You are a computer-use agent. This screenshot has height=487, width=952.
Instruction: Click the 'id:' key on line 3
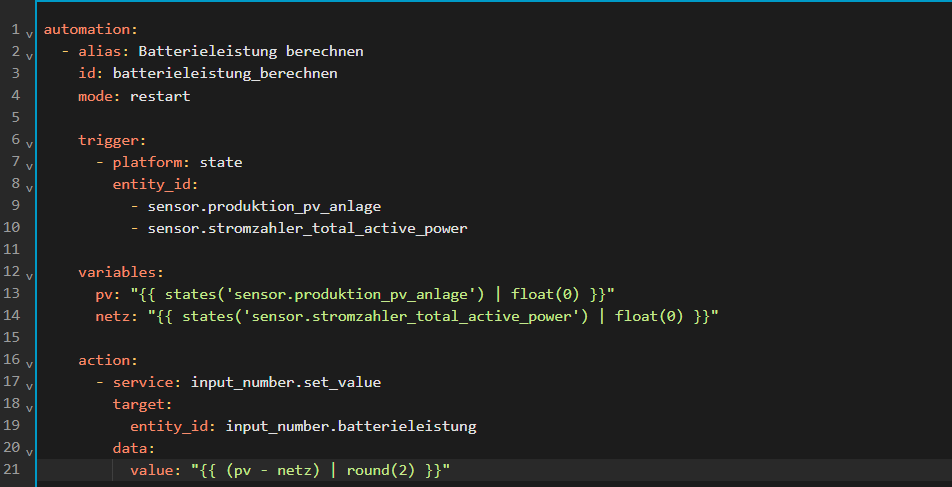tap(91, 73)
